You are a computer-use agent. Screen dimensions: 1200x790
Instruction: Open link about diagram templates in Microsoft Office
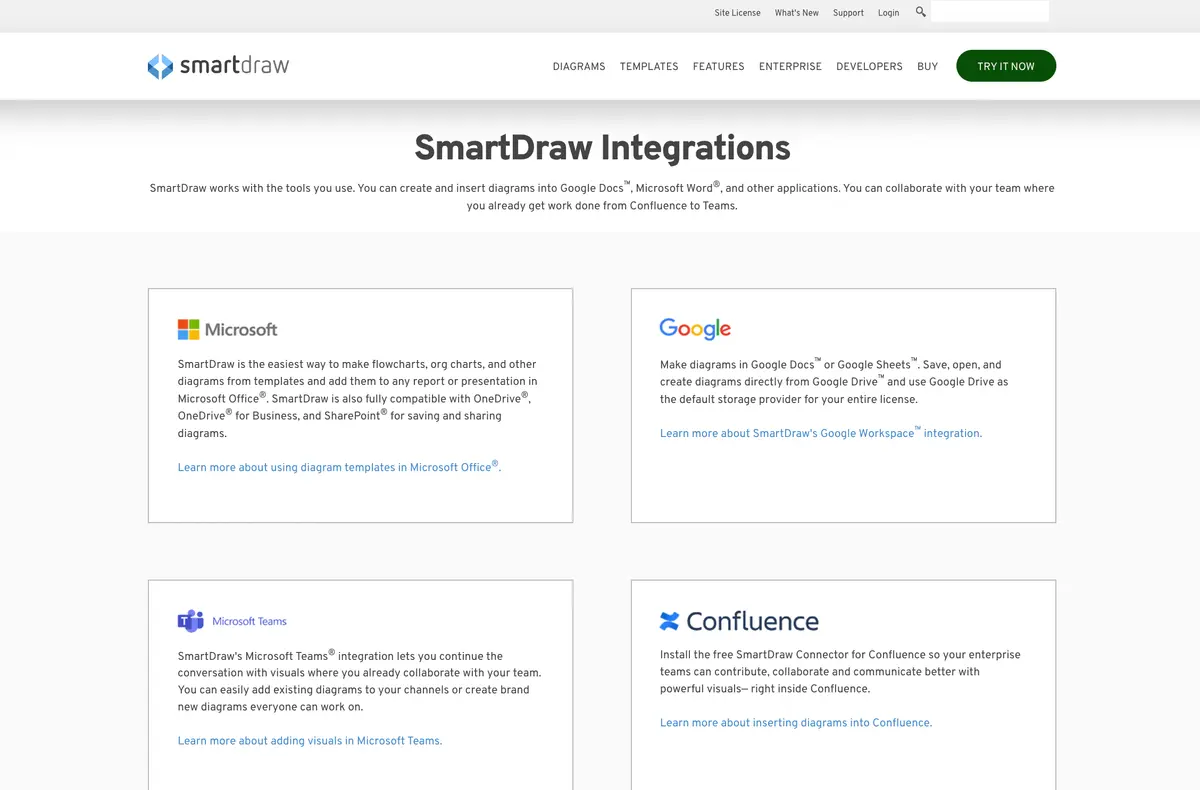click(x=339, y=466)
